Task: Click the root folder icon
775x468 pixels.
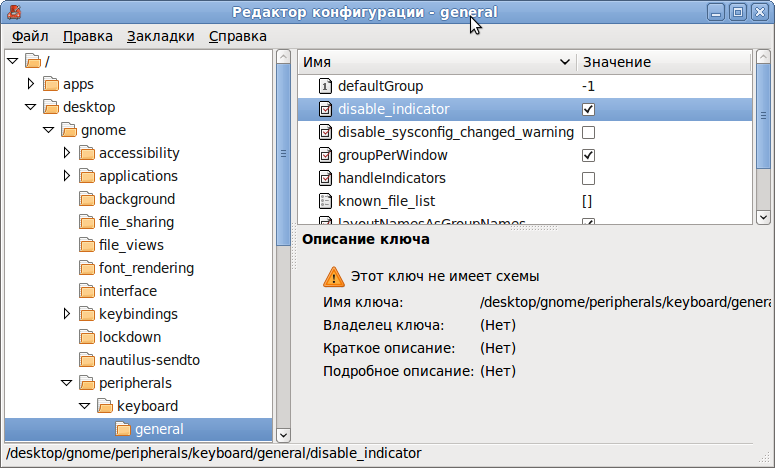Action: point(33,61)
